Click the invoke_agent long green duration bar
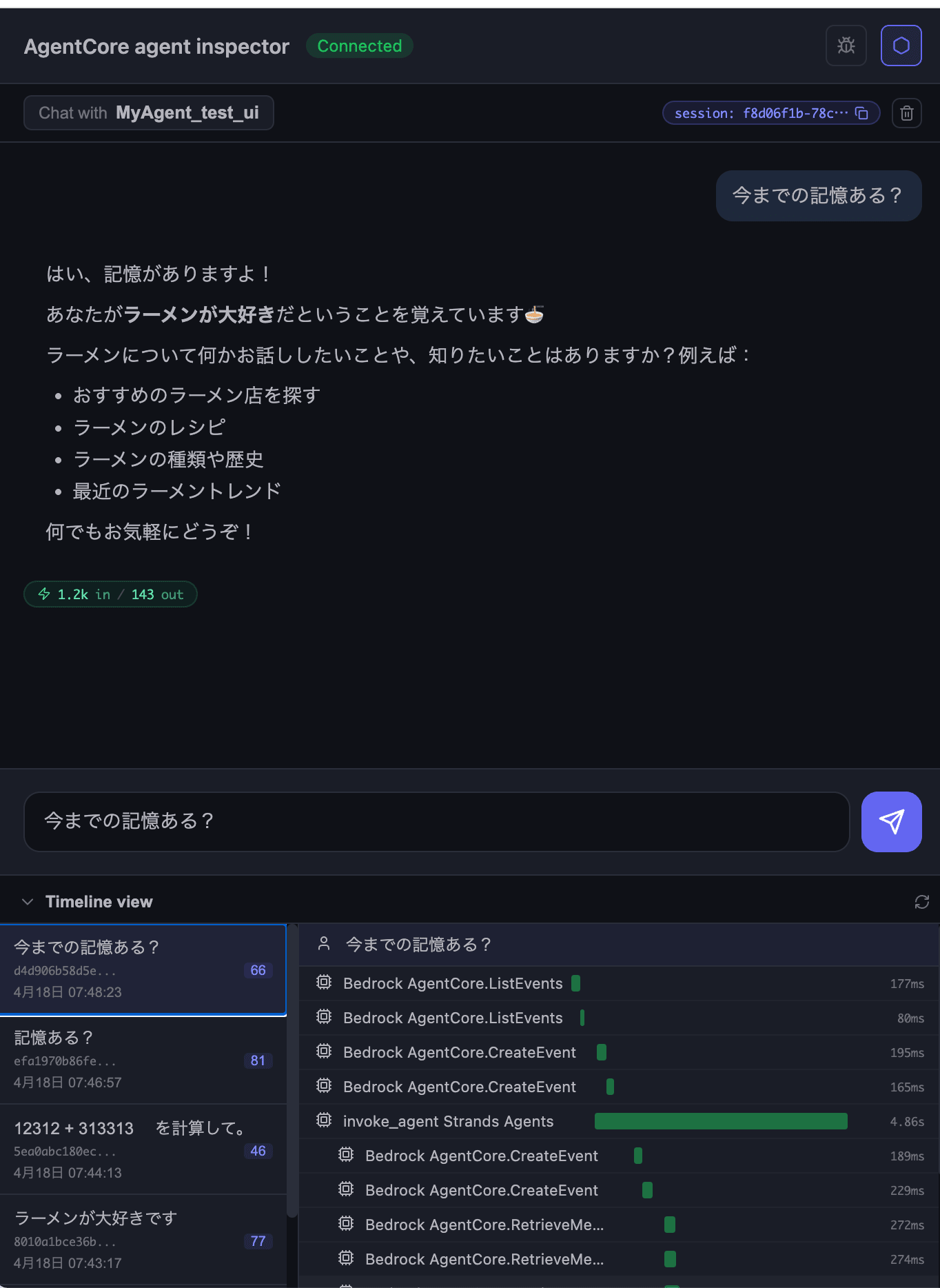The image size is (940, 1288). 720,1121
